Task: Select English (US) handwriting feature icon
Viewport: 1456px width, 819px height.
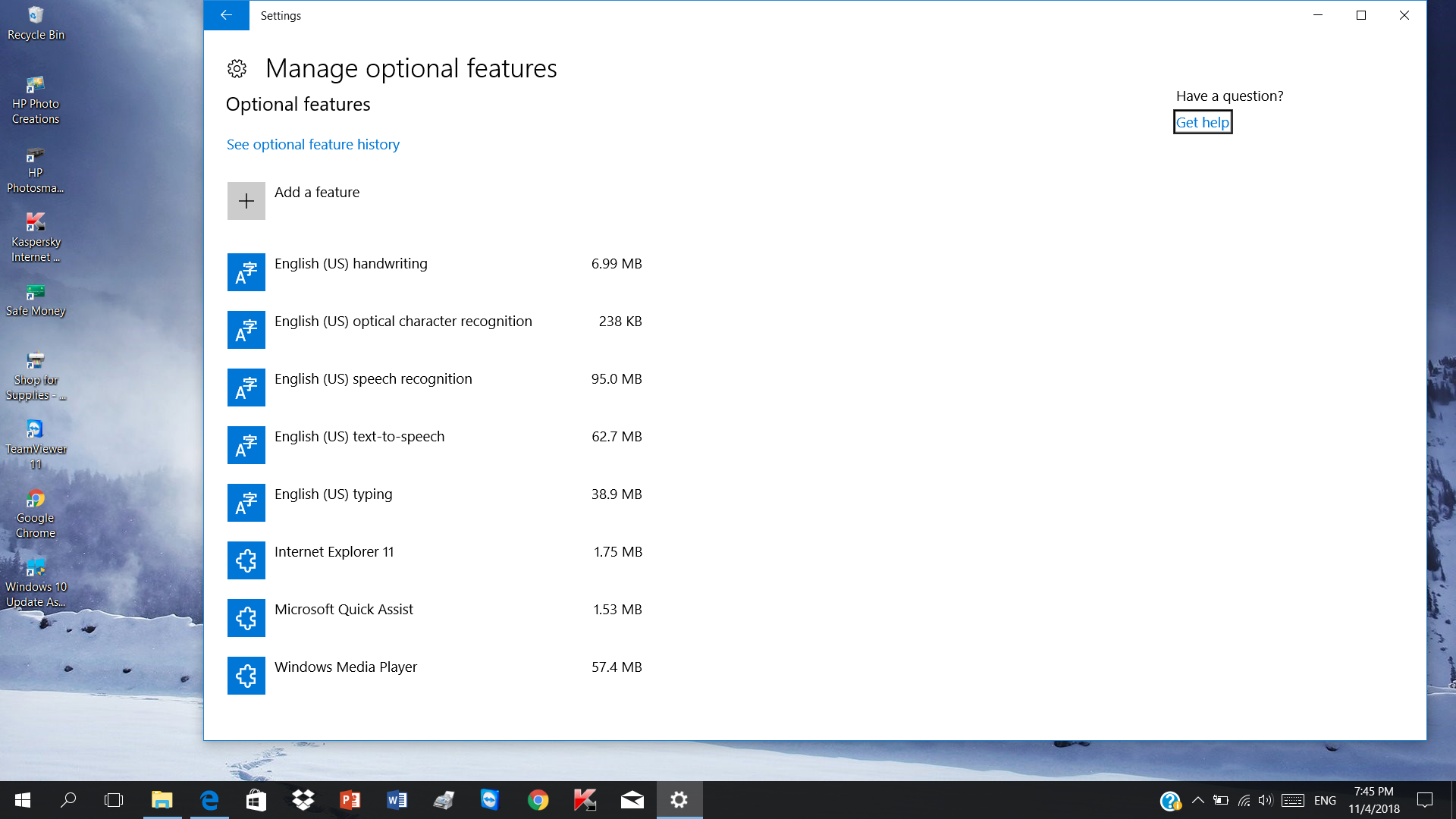Action: coord(246,272)
